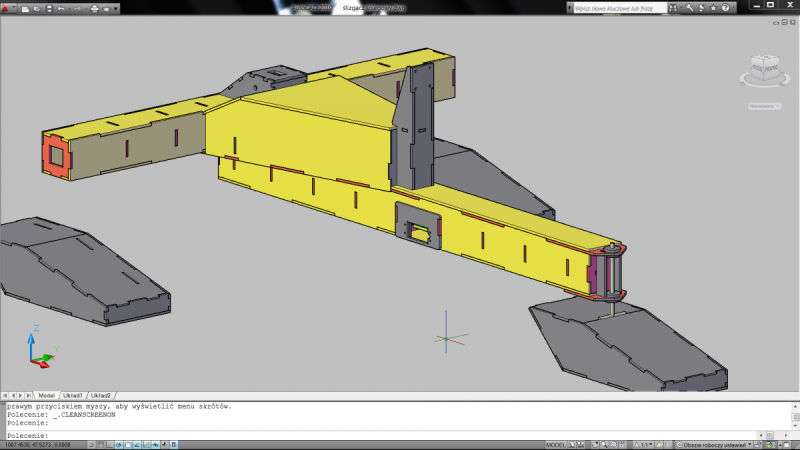The image size is (800, 450).
Task: Select the Model tab
Action: pyautogui.click(x=46, y=395)
